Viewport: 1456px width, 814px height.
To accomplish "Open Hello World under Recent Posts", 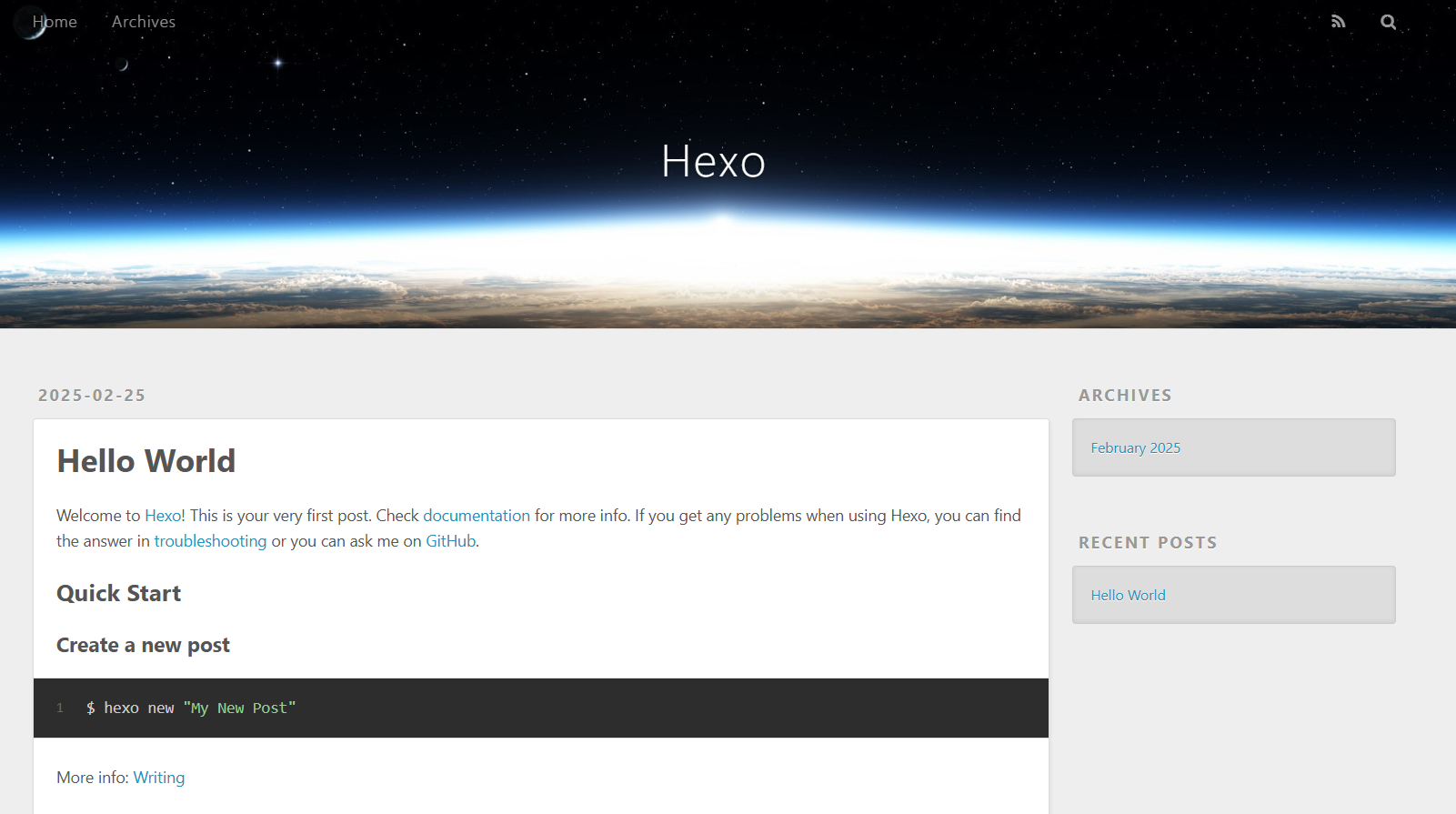I will [1128, 596].
